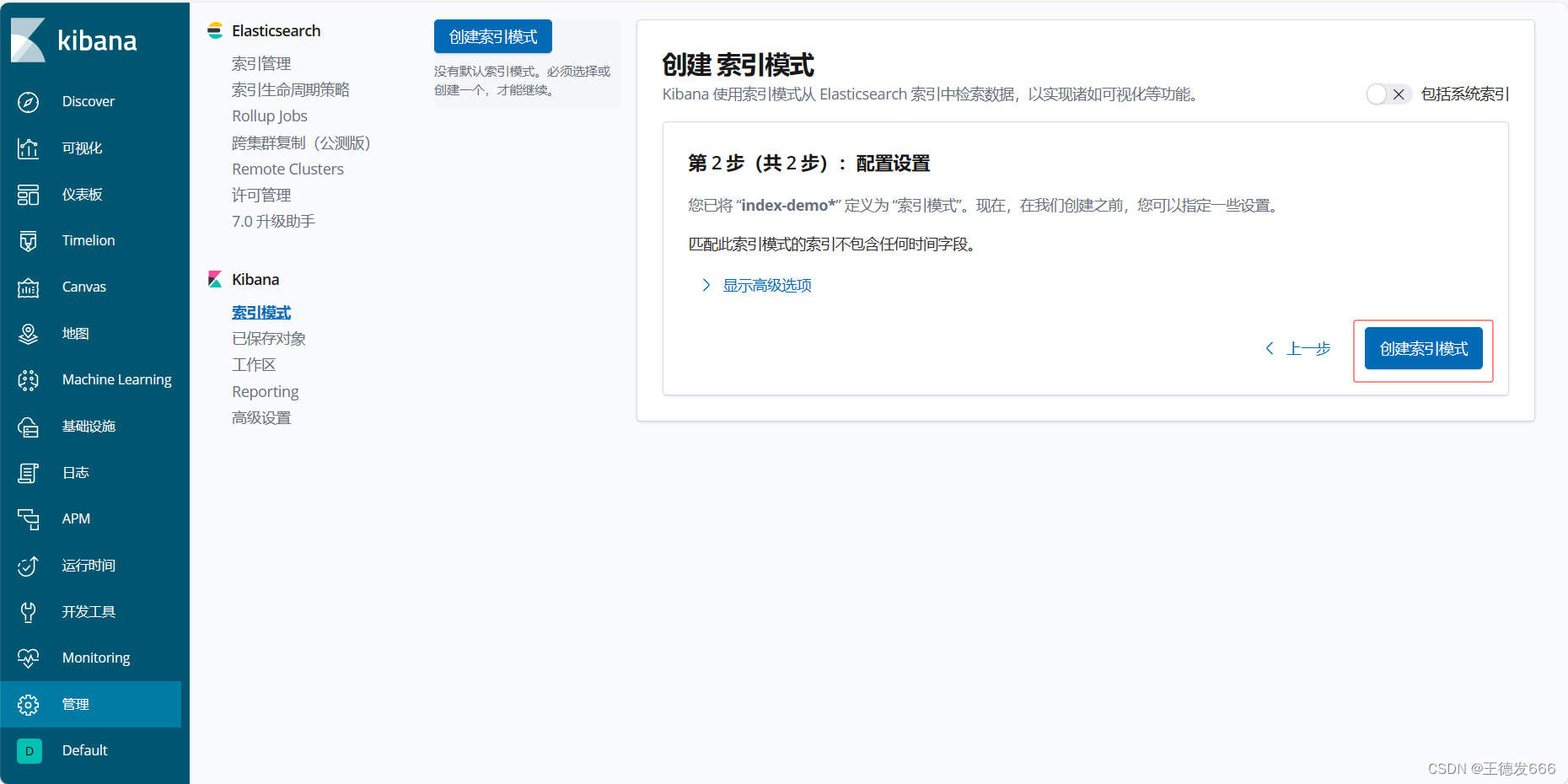
Task: Go to Machine Learning page
Action: [117, 379]
